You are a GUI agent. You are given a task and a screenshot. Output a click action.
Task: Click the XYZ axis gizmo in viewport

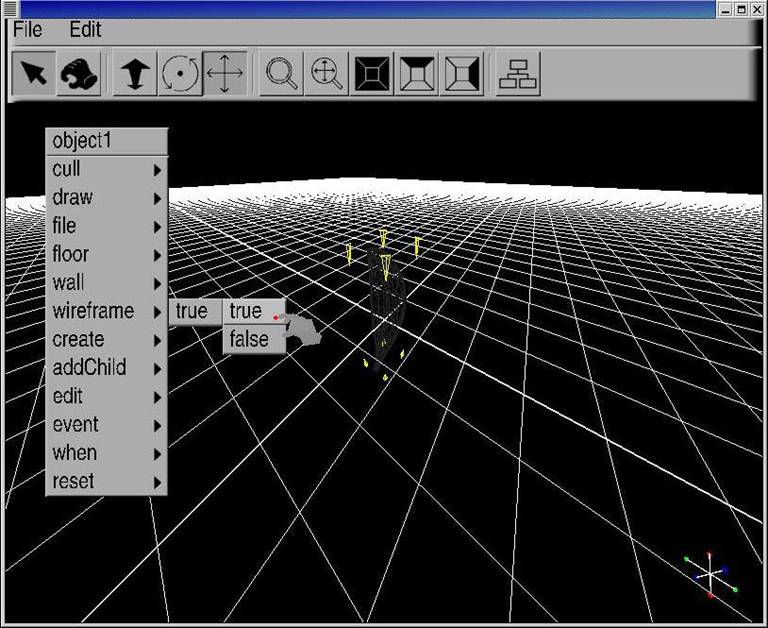pos(710,575)
